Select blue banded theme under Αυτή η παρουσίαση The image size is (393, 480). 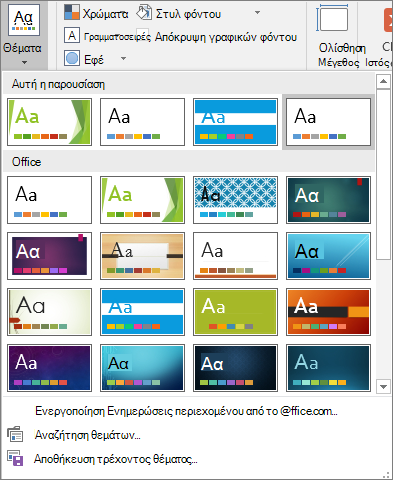[x=235, y=122]
